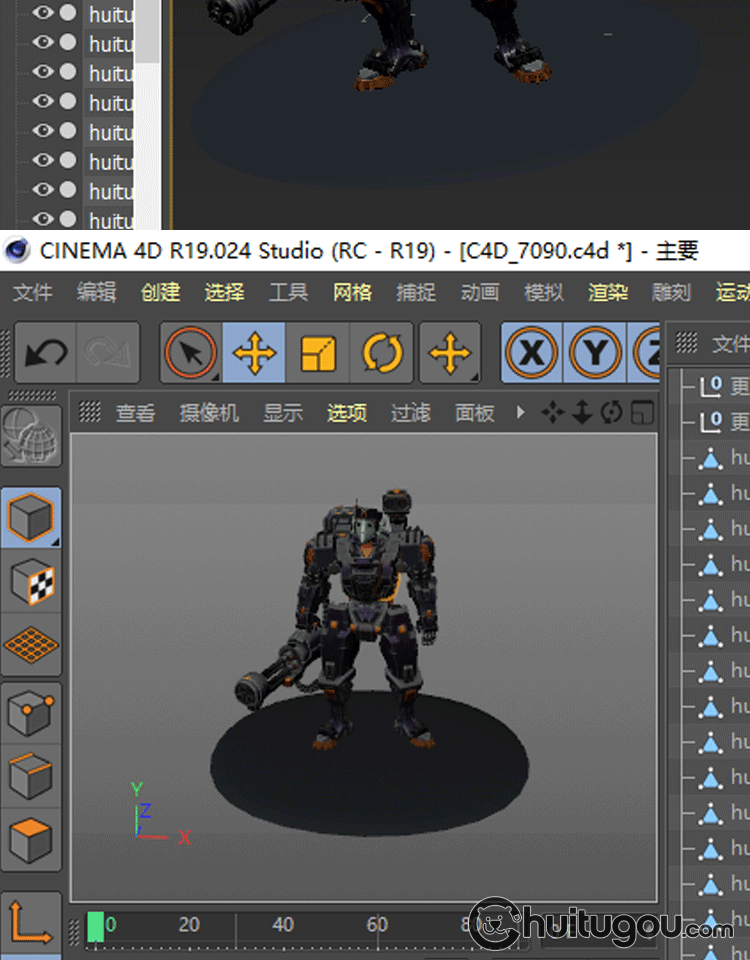
Task: Activate the Move tool
Action: (x=254, y=353)
